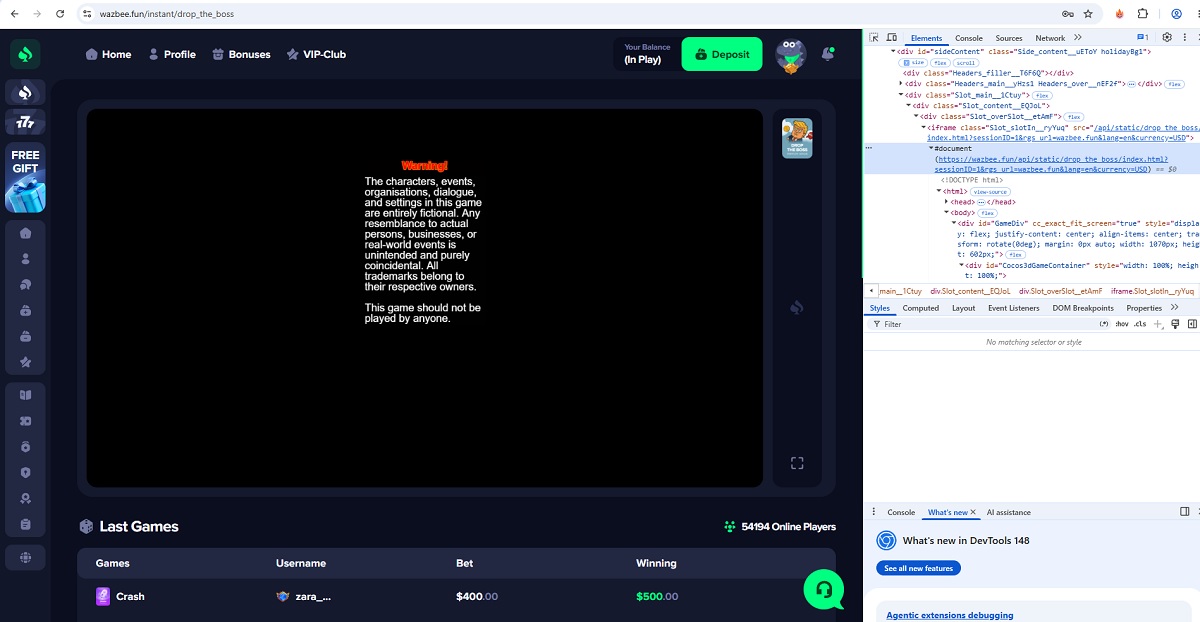Click the notification bell in header
The height and width of the screenshot is (622, 1200).
pos(828,54)
